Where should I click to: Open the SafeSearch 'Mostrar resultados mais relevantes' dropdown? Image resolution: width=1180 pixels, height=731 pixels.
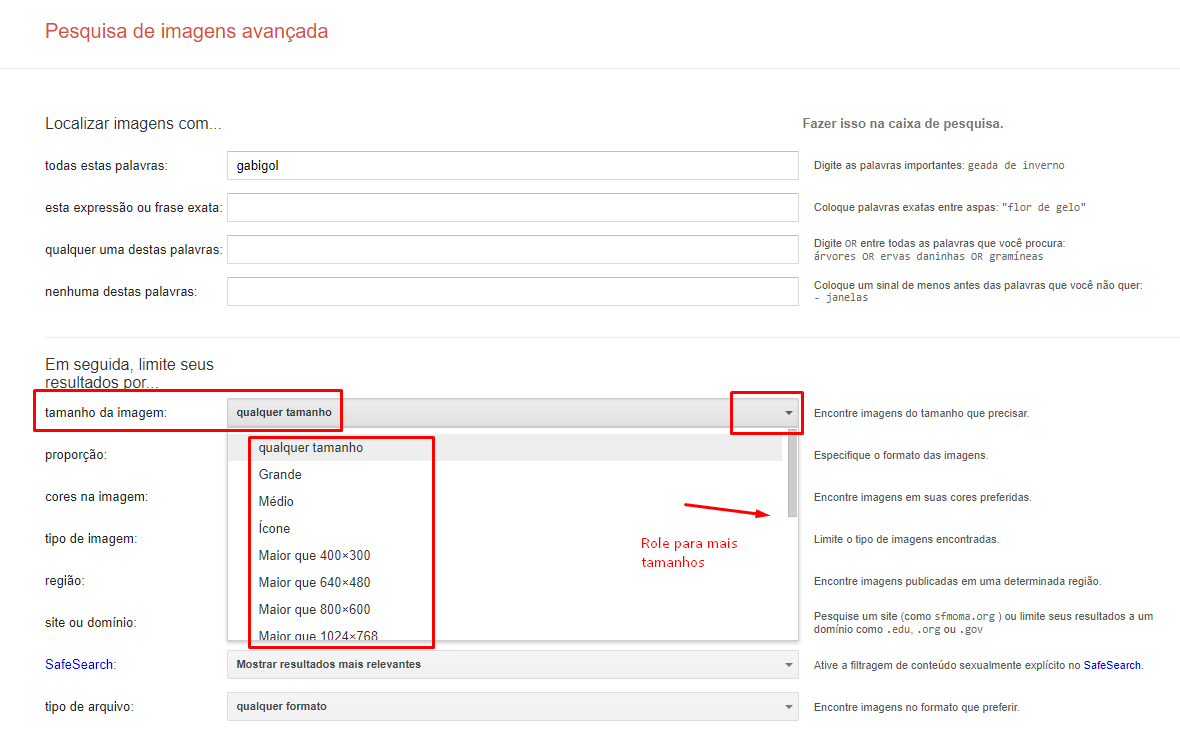512,665
